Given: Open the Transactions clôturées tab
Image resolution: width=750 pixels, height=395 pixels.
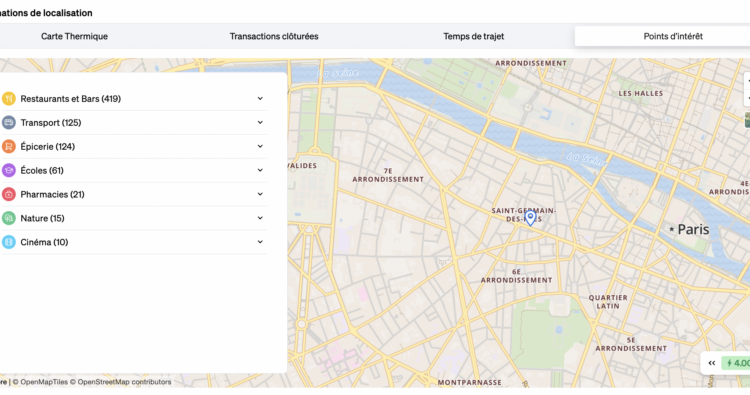Looking at the screenshot, I should (274, 36).
